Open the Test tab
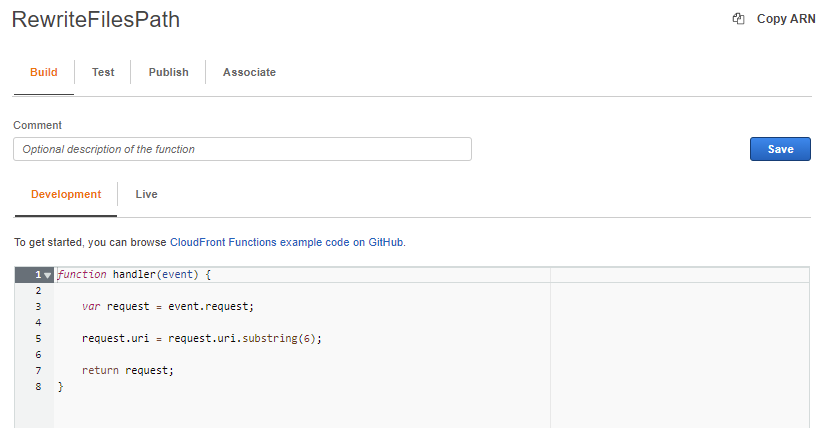833x428 pixels. pyautogui.click(x=103, y=72)
